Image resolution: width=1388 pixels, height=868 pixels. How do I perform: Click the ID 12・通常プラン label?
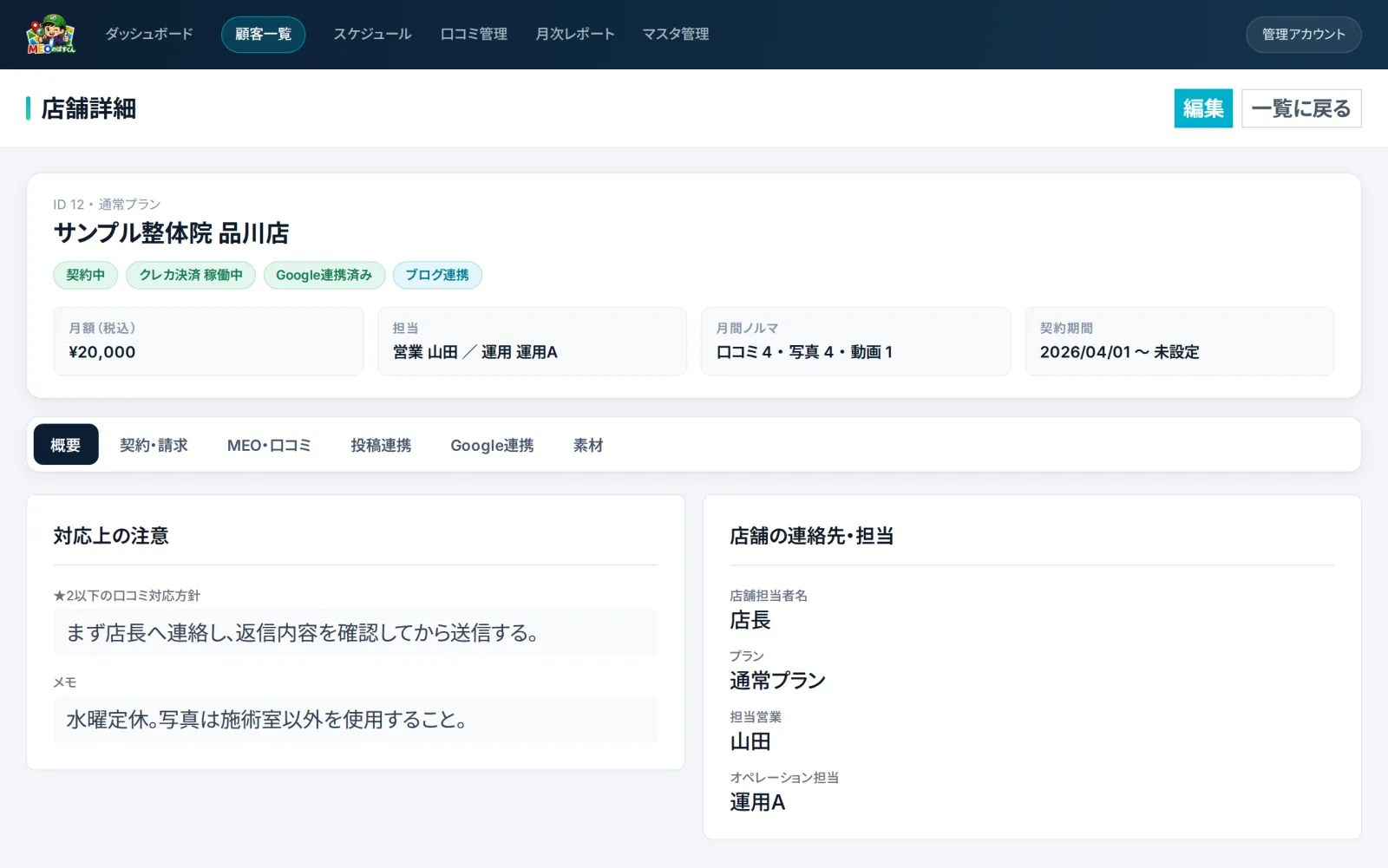click(107, 205)
